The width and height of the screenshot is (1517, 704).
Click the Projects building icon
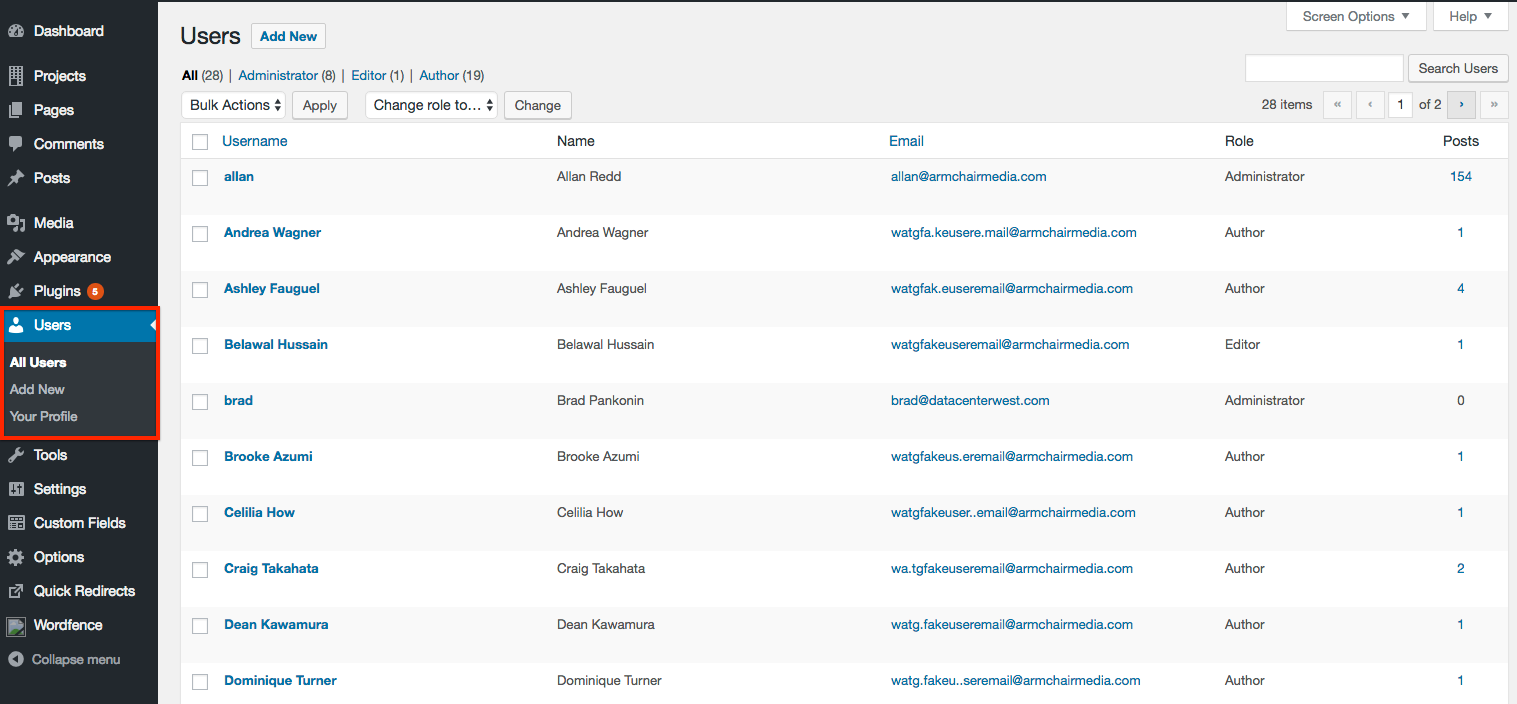click(x=16, y=76)
